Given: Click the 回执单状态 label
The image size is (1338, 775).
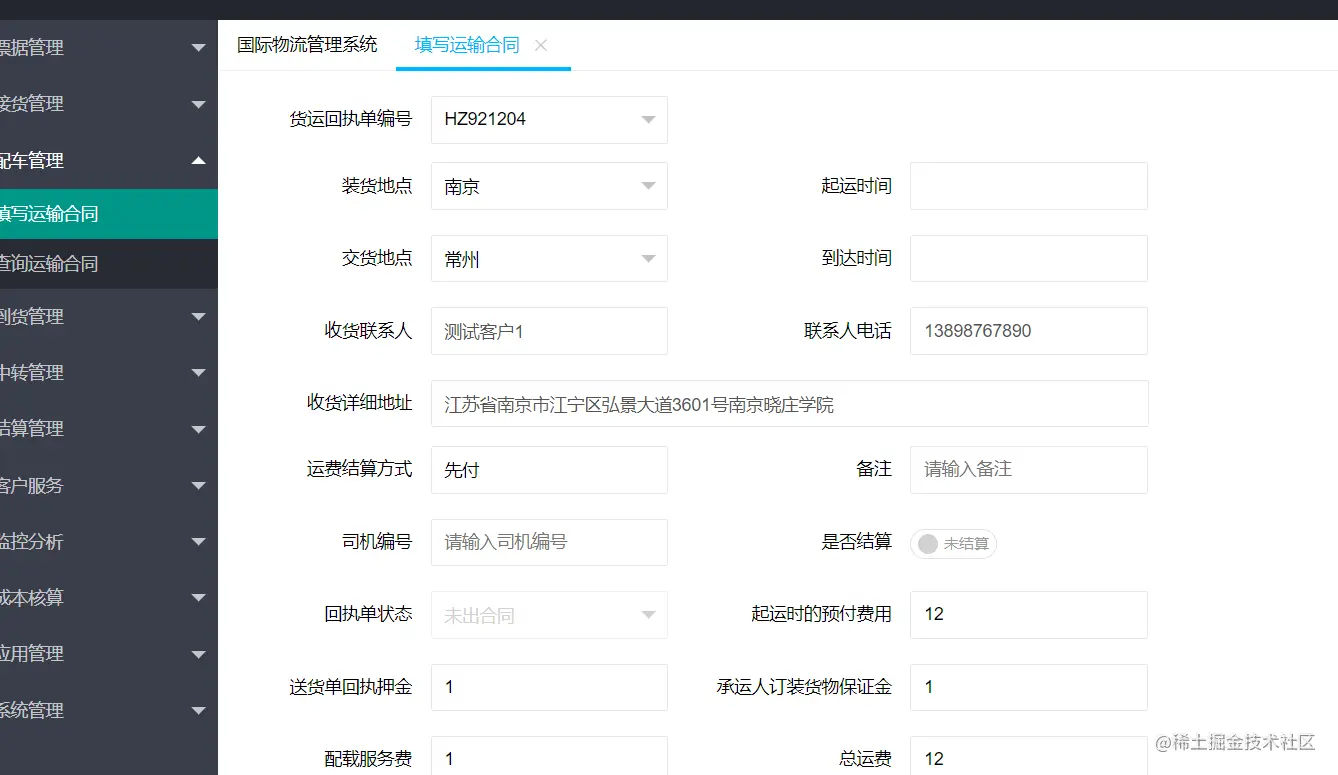Looking at the screenshot, I should tap(368, 614).
